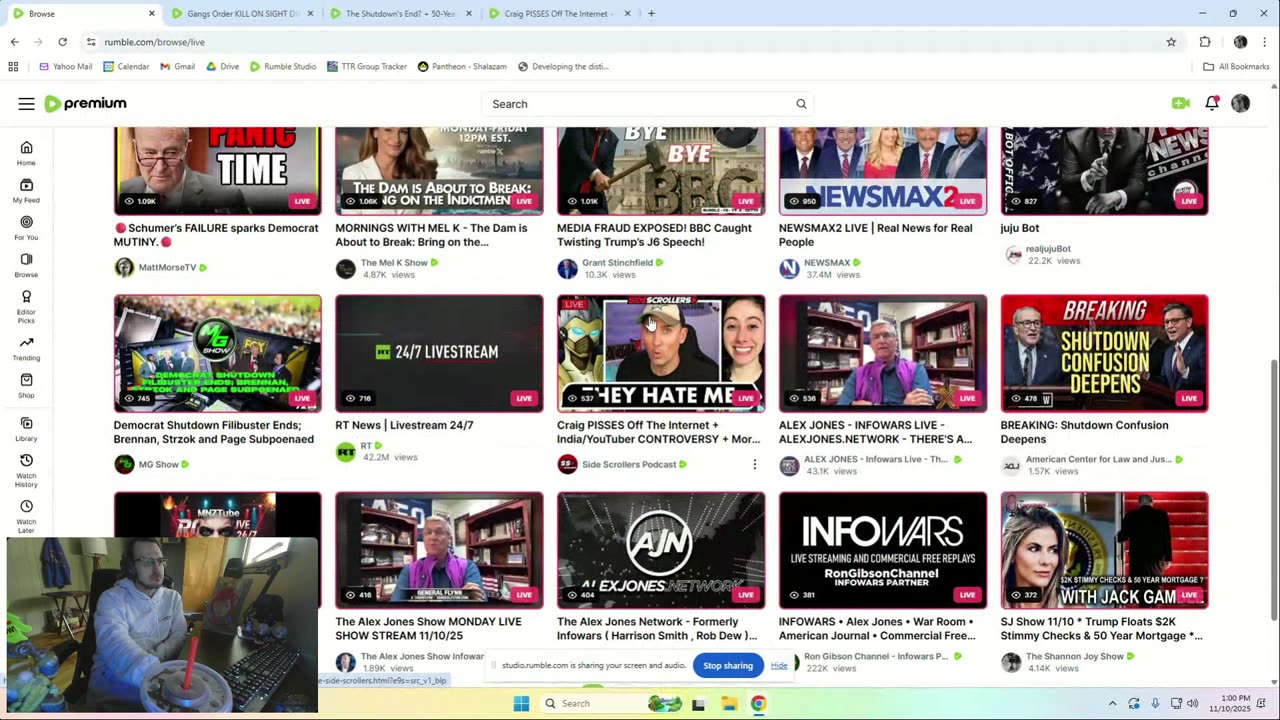Open My Feed in sidebar
This screenshot has height=720, width=1280.
pos(26,190)
